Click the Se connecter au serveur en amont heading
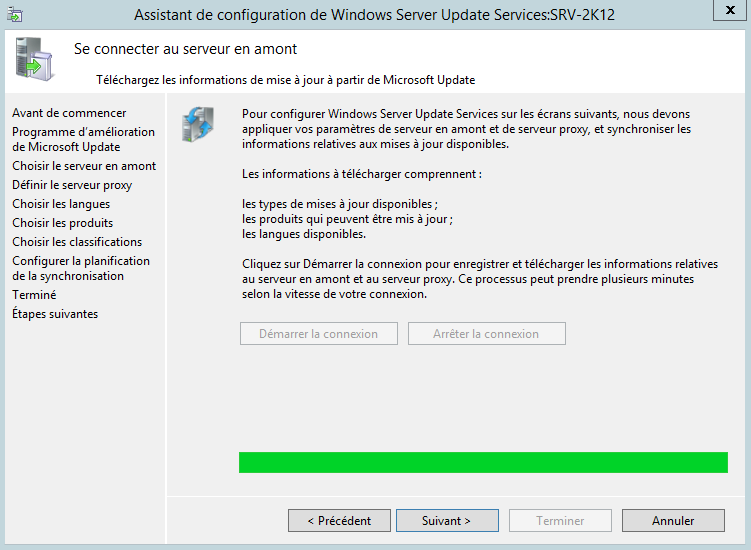751x550 pixels. click(185, 49)
